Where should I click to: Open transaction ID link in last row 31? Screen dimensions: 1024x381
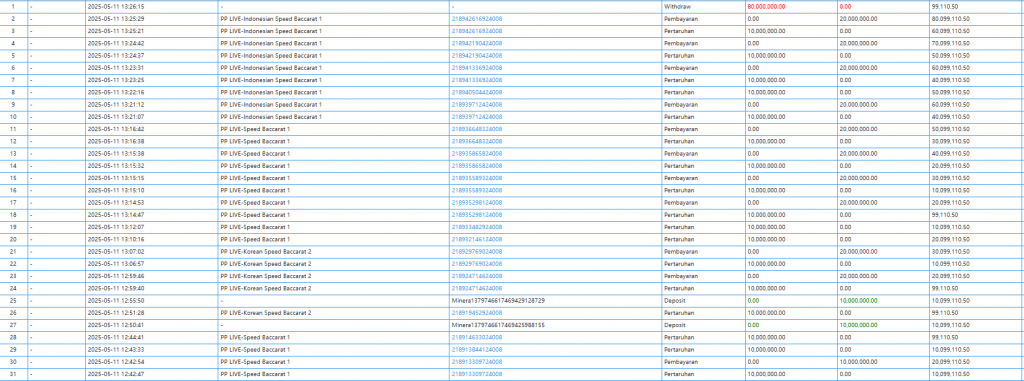(477, 374)
